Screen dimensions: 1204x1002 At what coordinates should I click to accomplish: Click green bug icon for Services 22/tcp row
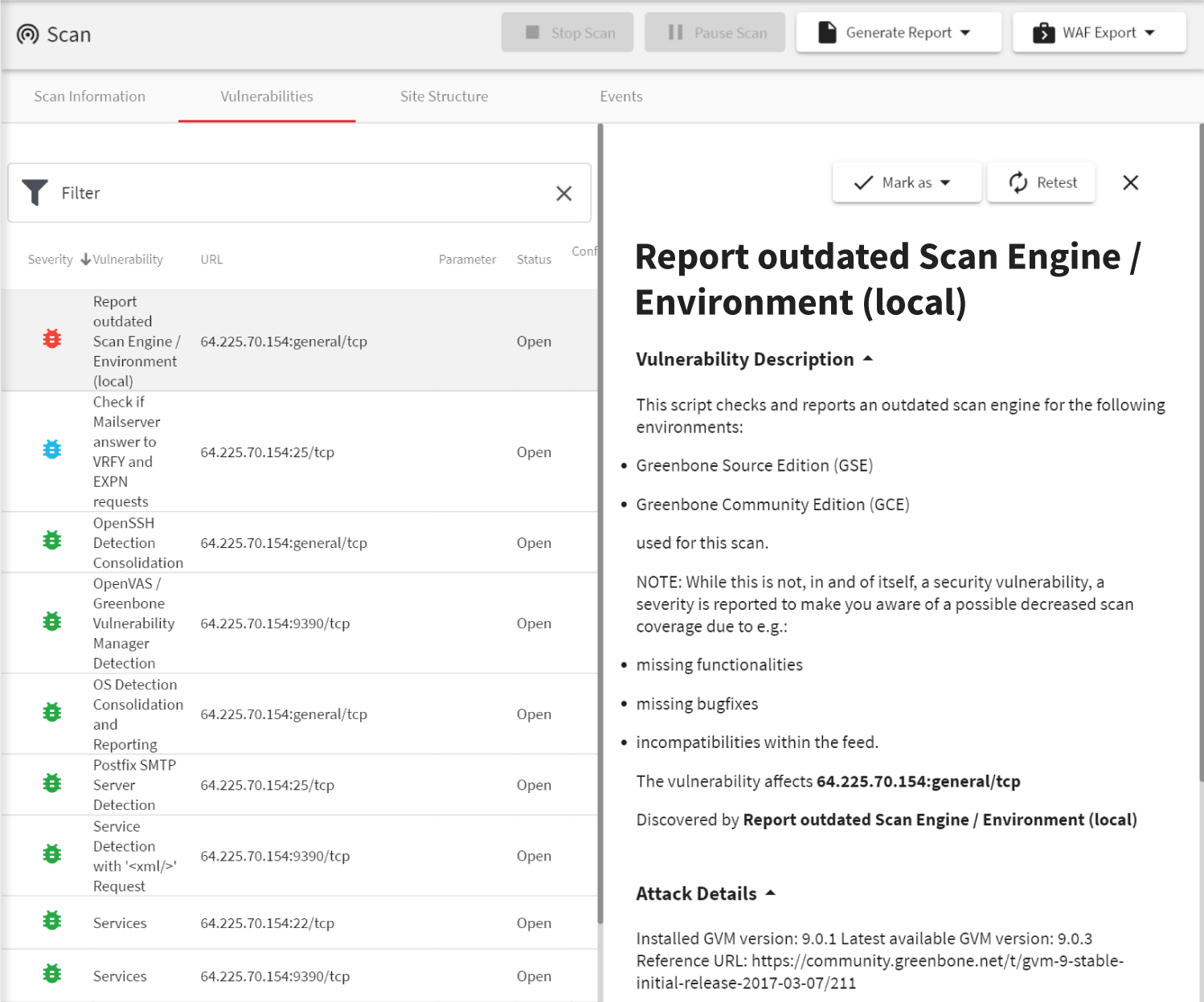click(x=52, y=921)
